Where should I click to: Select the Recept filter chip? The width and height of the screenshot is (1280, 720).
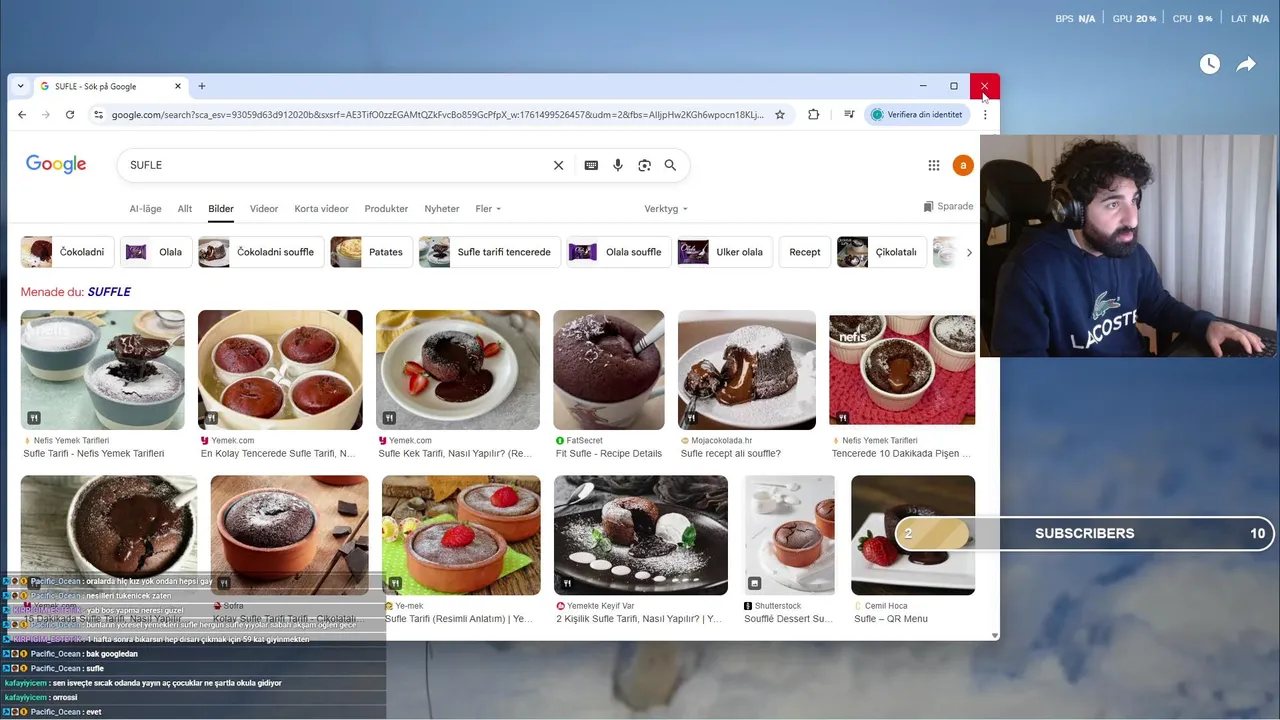point(804,252)
